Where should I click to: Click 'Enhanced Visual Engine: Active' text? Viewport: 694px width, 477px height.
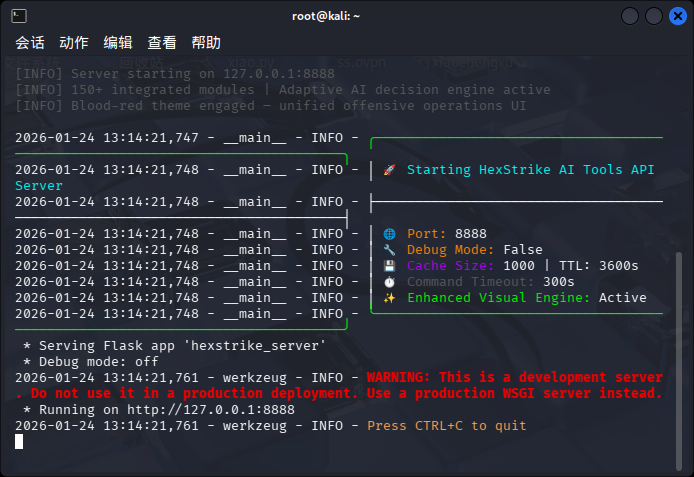click(527, 298)
